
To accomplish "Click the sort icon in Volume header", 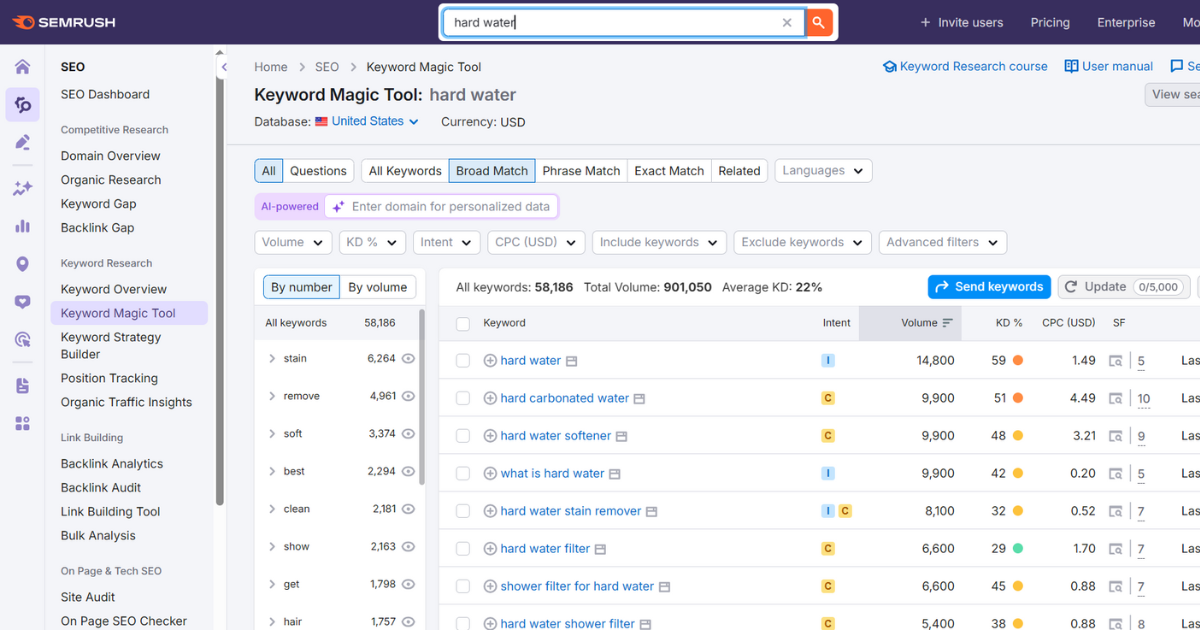I will [x=948, y=323].
